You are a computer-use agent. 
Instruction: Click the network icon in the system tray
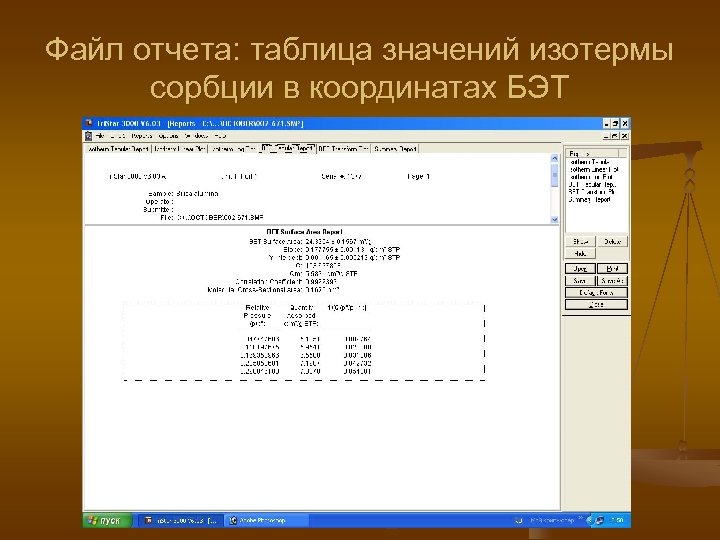[x=599, y=520]
